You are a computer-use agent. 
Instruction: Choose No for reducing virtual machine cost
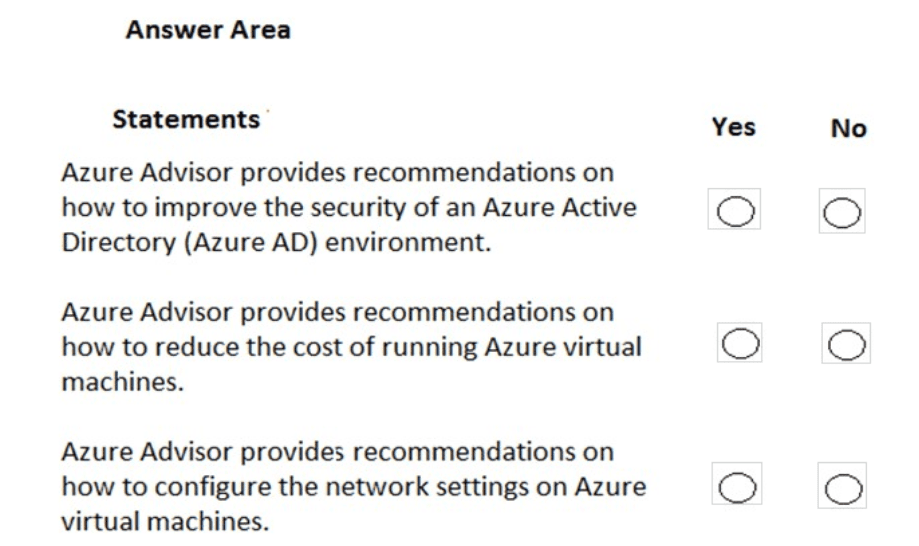846,343
